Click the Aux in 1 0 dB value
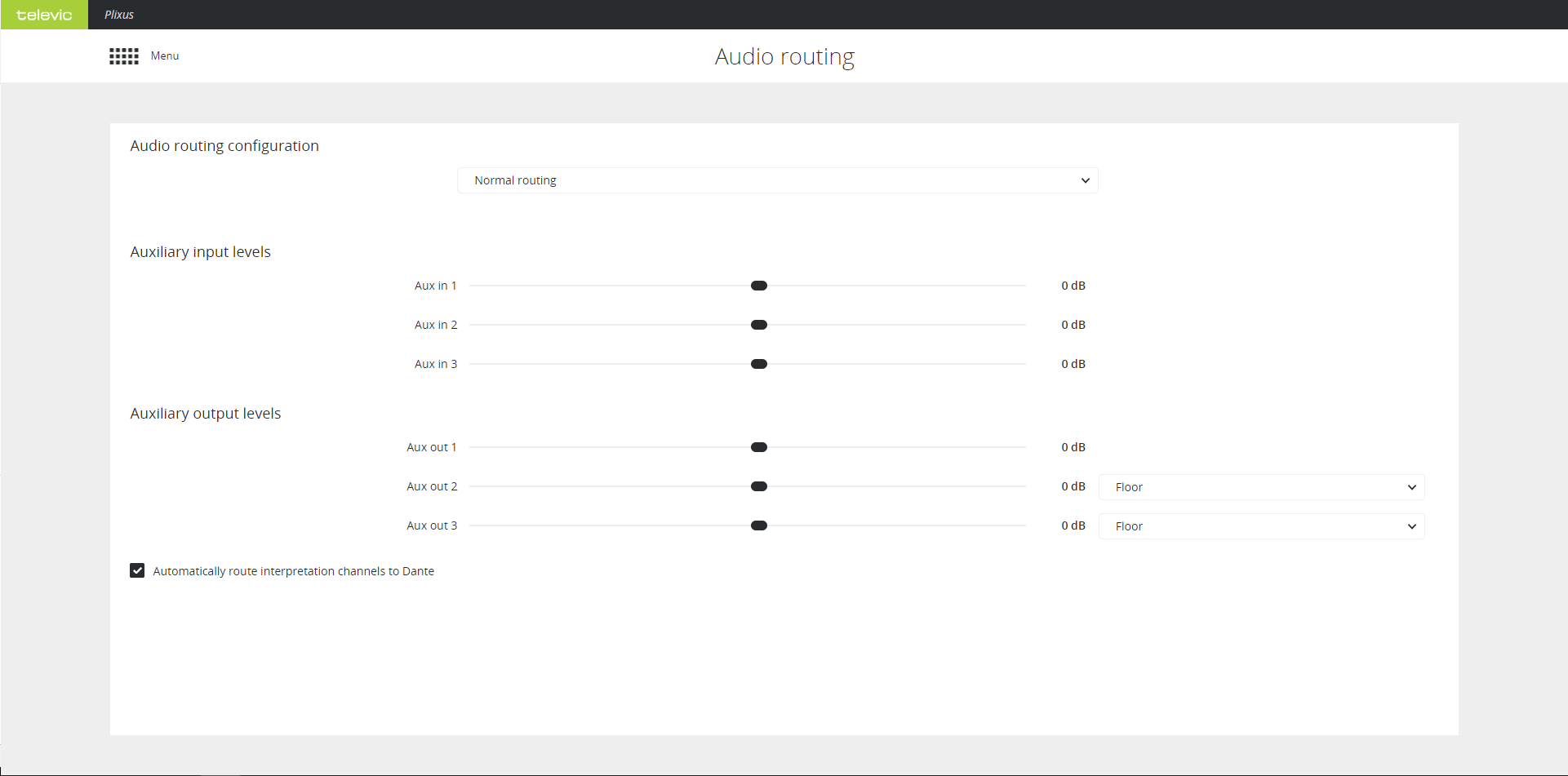 (1073, 286)
